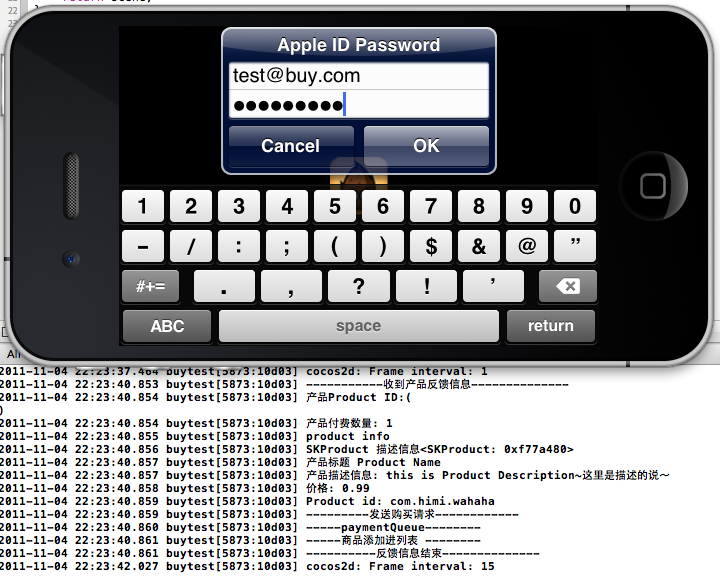This screenshot has width=720, height=581.
Task: Click console line '价格: 0.99'
Action: 338,488
